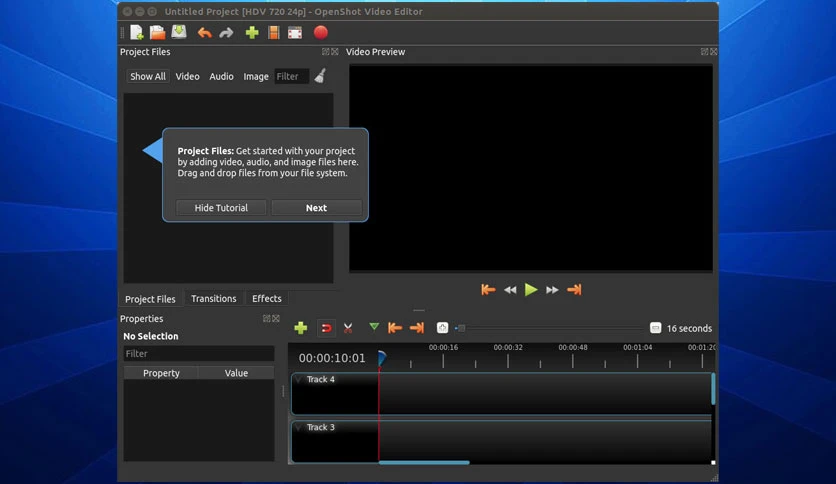
Task: Filter project files by Audio
Action: [221, 76]
